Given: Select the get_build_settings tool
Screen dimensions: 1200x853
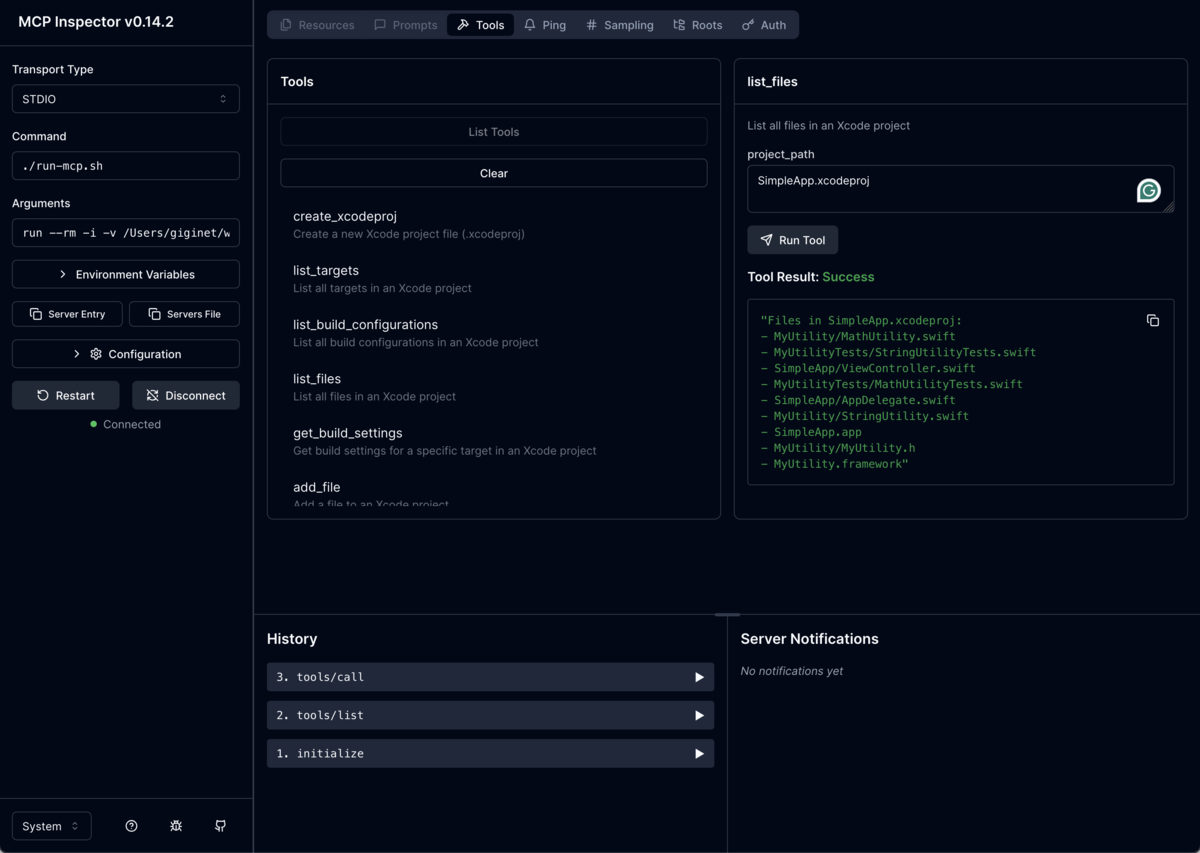Looking at the screenshot, I should [x=494, y=441].
